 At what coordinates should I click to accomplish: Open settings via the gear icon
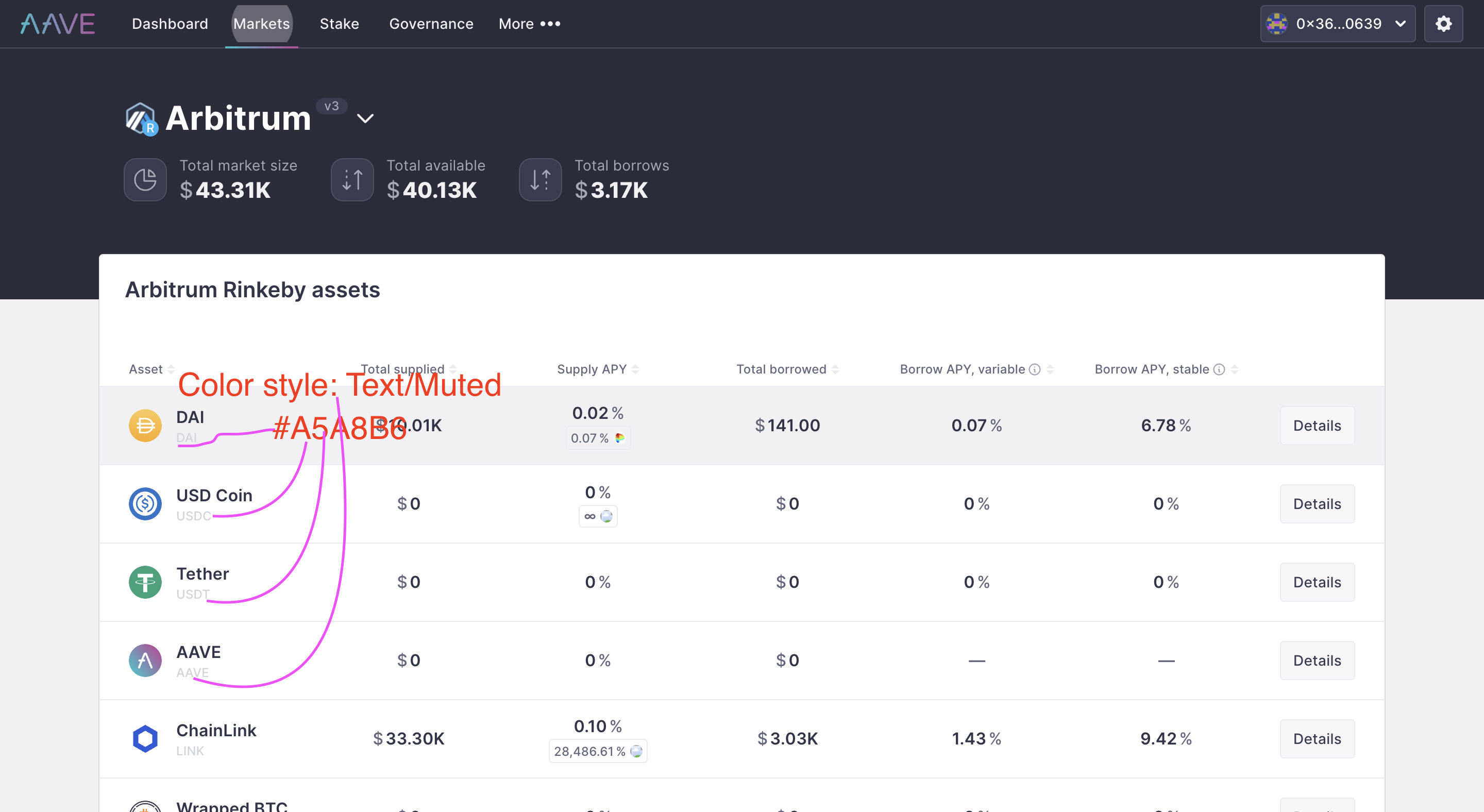tap(1444, 24)
